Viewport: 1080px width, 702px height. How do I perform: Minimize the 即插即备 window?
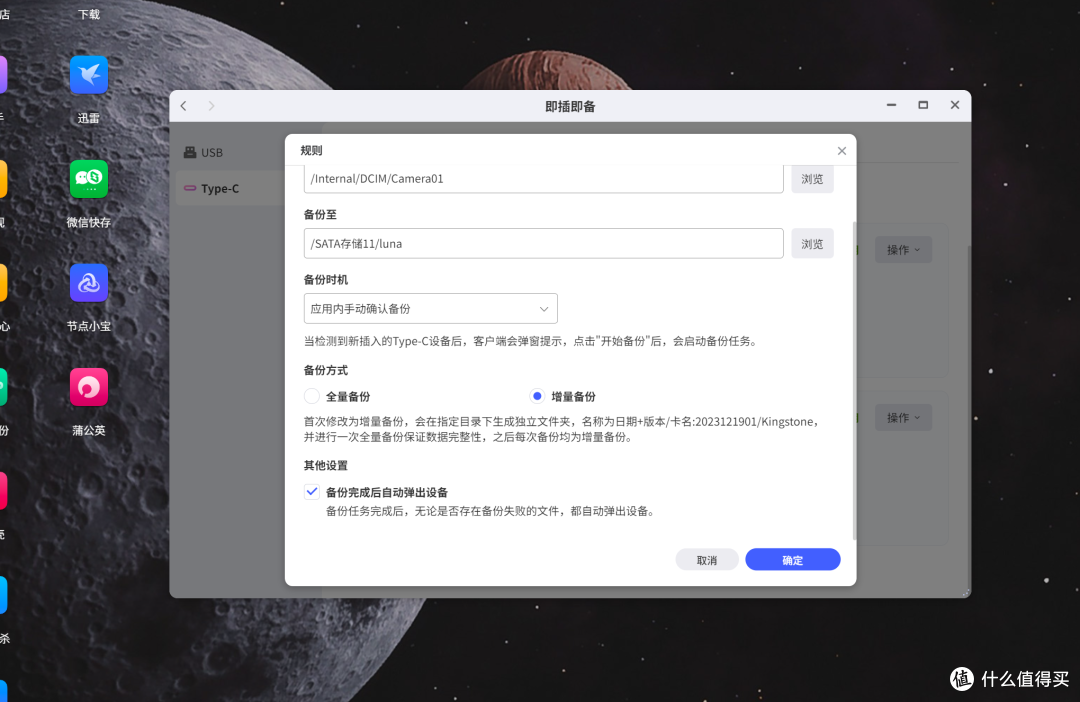point(891,105)
